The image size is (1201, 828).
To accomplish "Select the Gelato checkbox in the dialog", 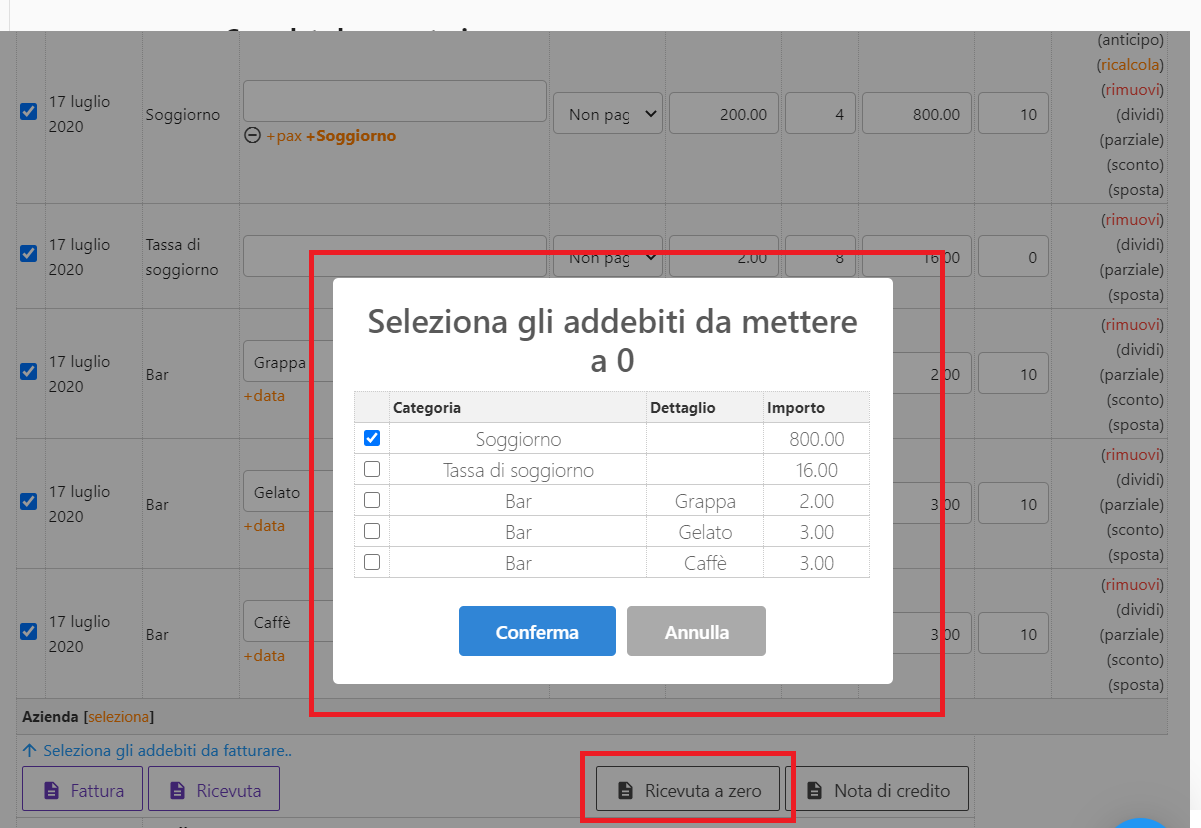I will pyautogui.click(x=372, y=531).
